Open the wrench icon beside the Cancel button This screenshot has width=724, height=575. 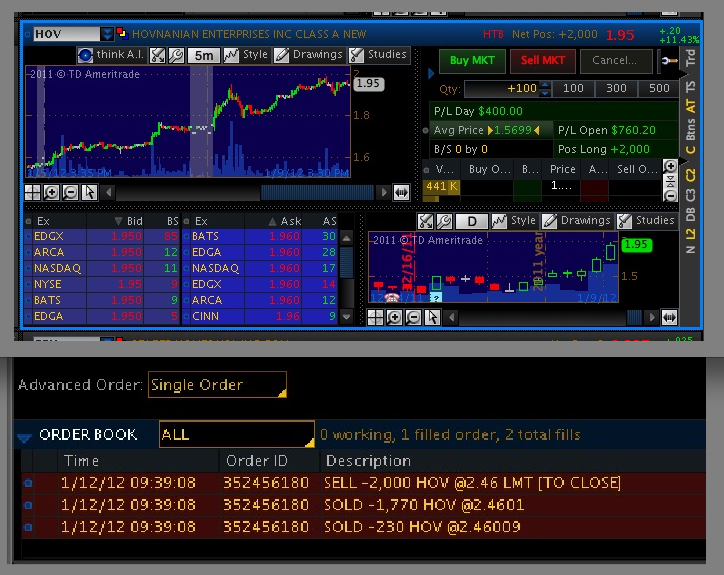tap(670, 61)
